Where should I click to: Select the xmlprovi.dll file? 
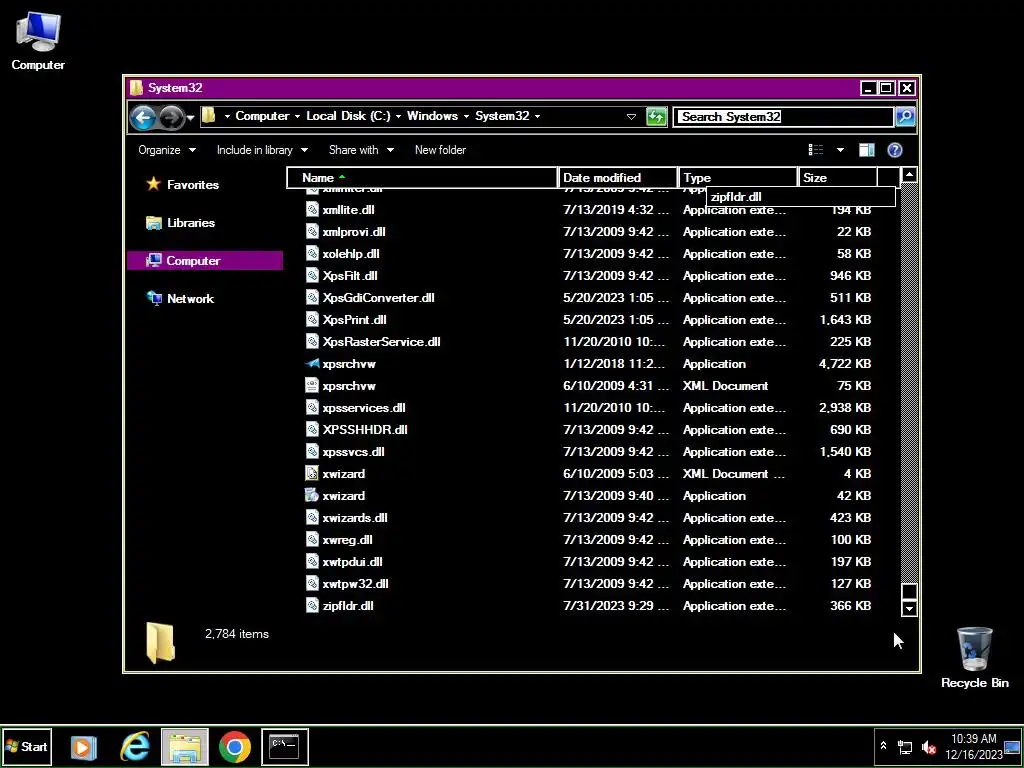coord(353,232)
